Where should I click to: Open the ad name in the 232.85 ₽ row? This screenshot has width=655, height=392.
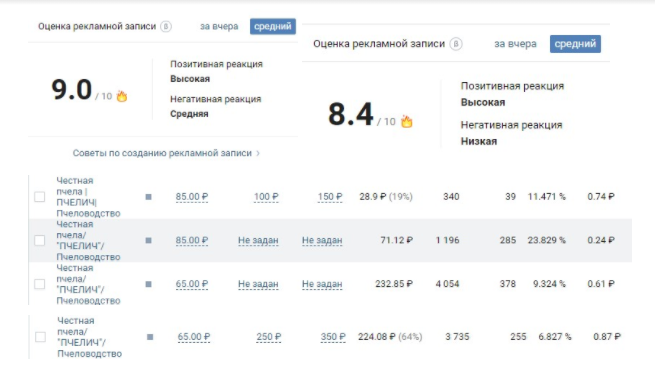point(88,284)
